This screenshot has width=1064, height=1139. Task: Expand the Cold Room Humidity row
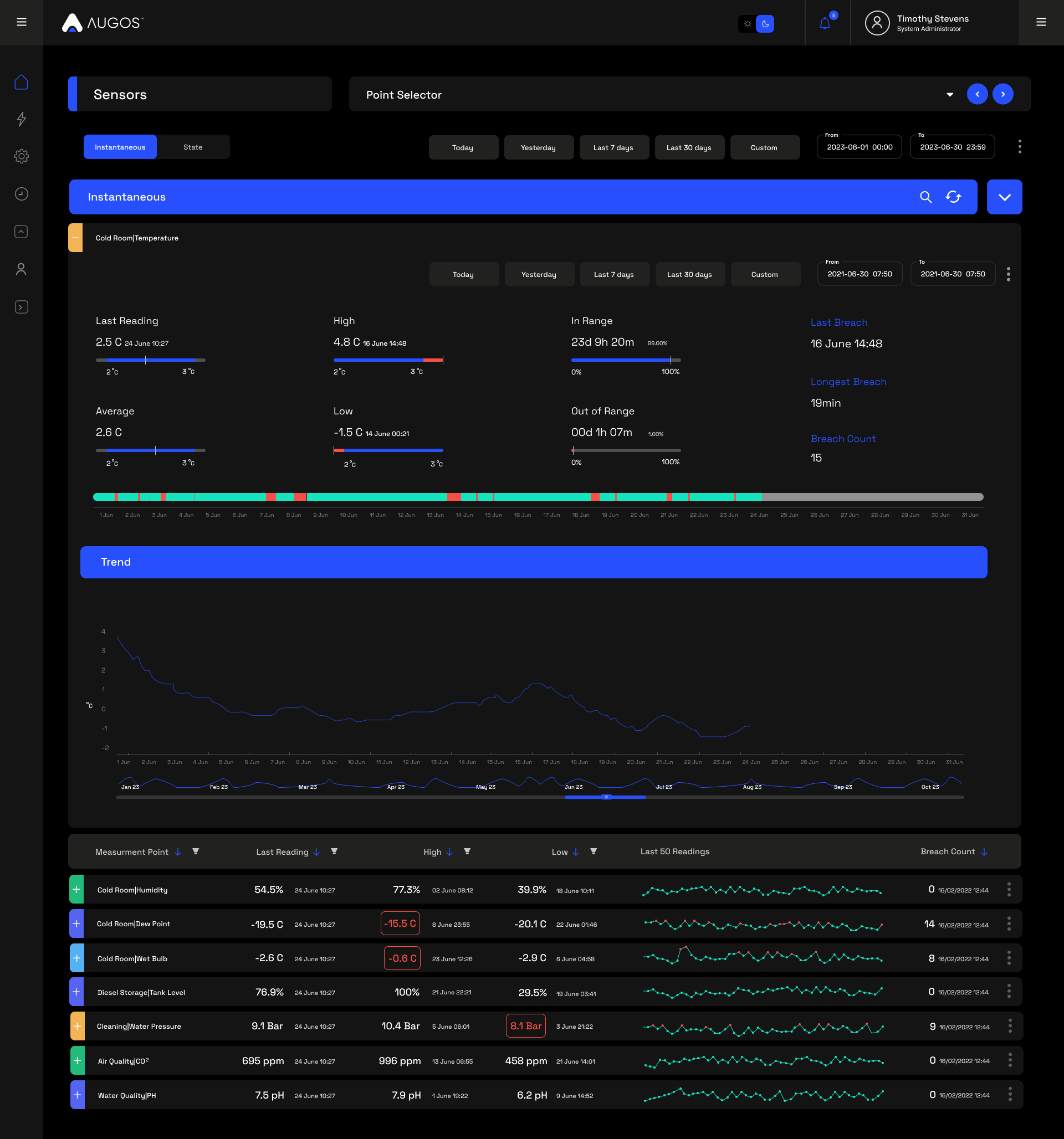[x=76, y=889]
